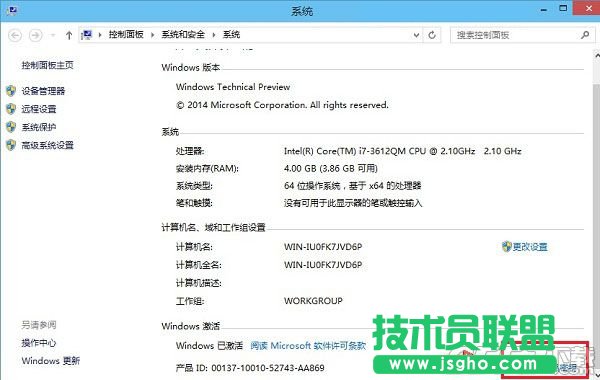Click the WIN-IU0FK7JVD6P value beside 计算机名

click(x=323, y=247)
